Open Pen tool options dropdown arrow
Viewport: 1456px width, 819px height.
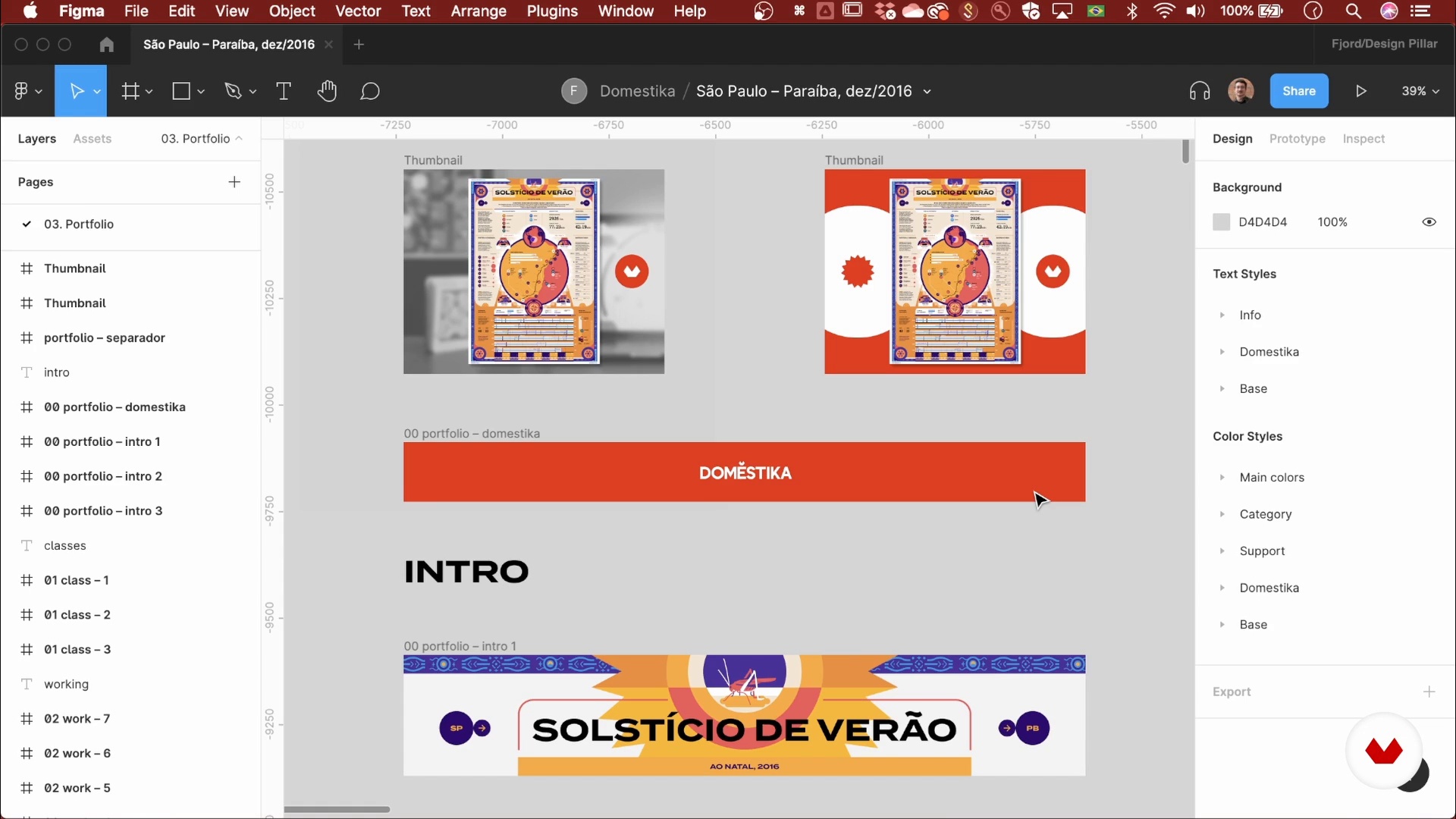pyautogui.click(x=253, y=92)
